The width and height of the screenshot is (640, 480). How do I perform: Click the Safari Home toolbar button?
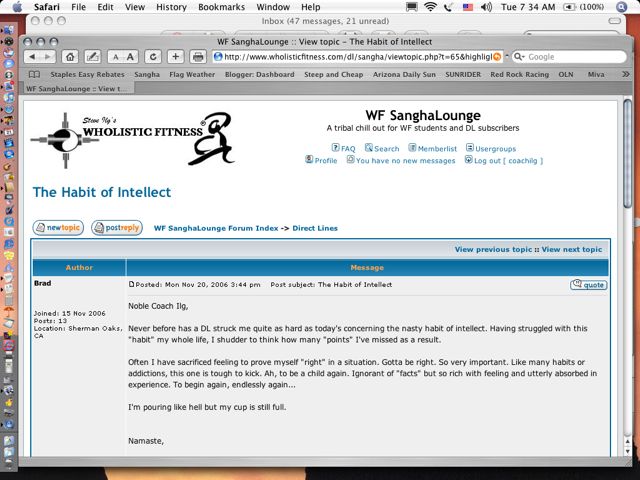point(71,57)
